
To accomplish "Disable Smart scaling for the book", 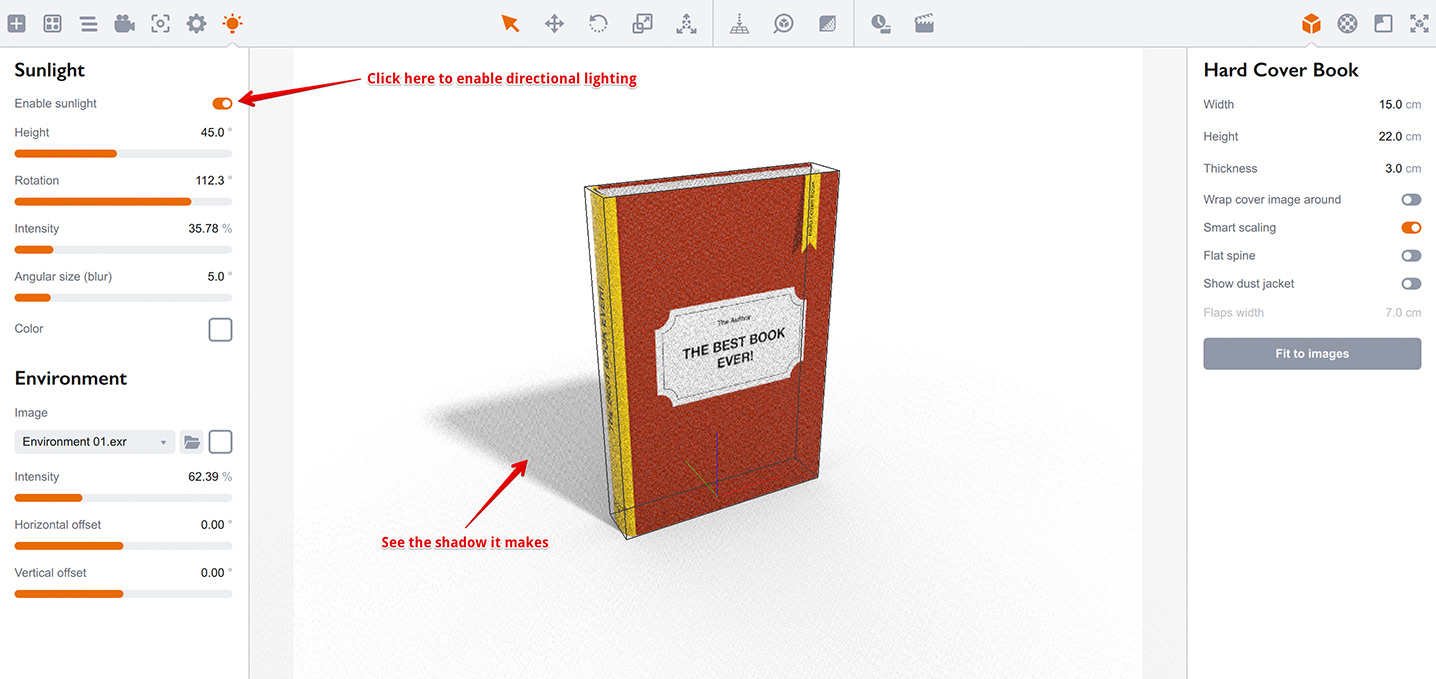I will 1411,227.
